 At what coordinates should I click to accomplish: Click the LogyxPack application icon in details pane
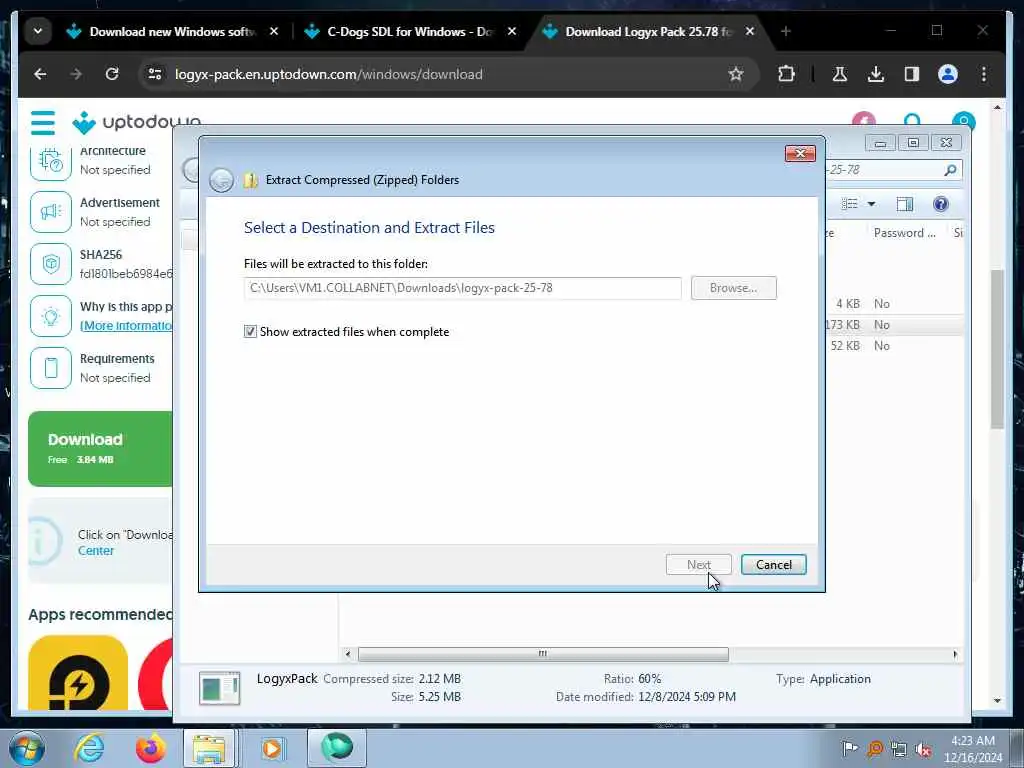tap(220, 688)
